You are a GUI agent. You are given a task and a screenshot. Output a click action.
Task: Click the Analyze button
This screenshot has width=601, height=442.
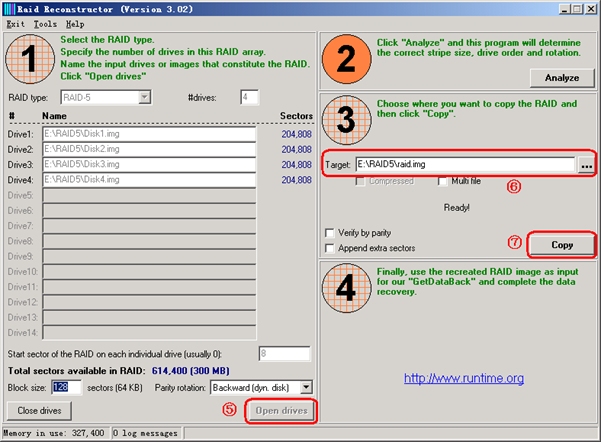point(562,78)
